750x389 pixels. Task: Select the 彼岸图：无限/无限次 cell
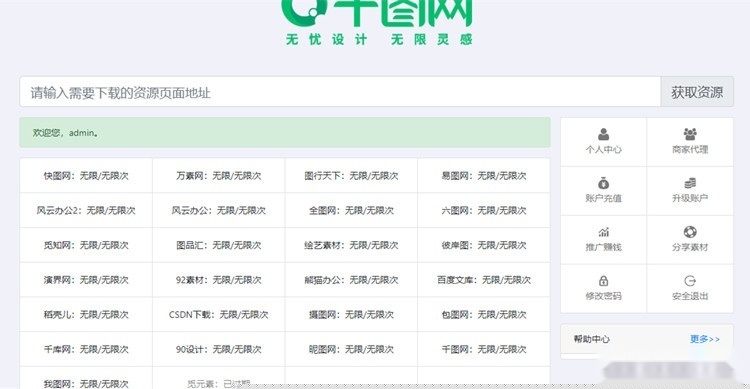tap(484, 245)
